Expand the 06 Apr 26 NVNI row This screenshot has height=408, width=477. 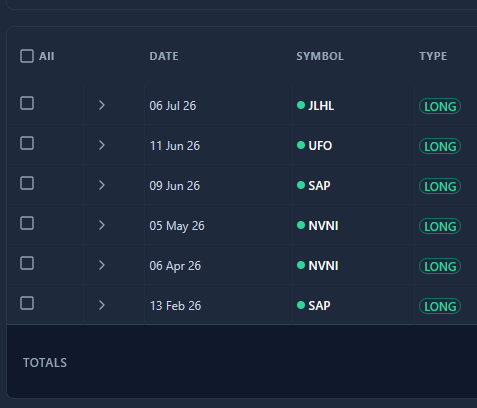(102, 265)
